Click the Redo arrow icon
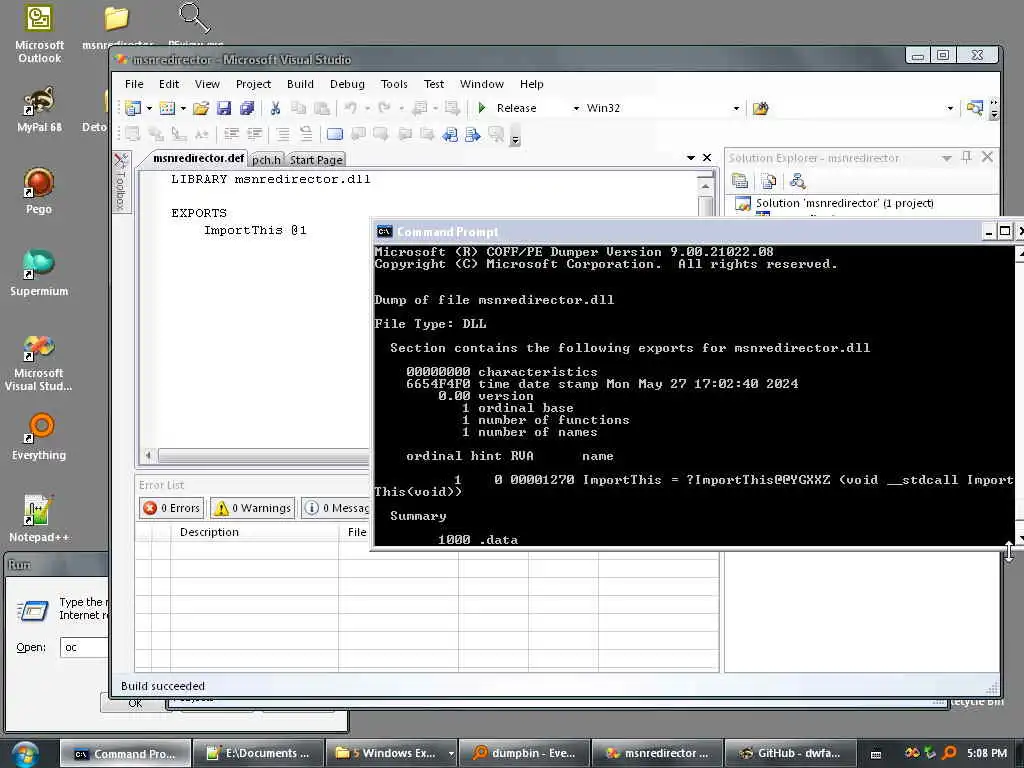 pos(385,108)
